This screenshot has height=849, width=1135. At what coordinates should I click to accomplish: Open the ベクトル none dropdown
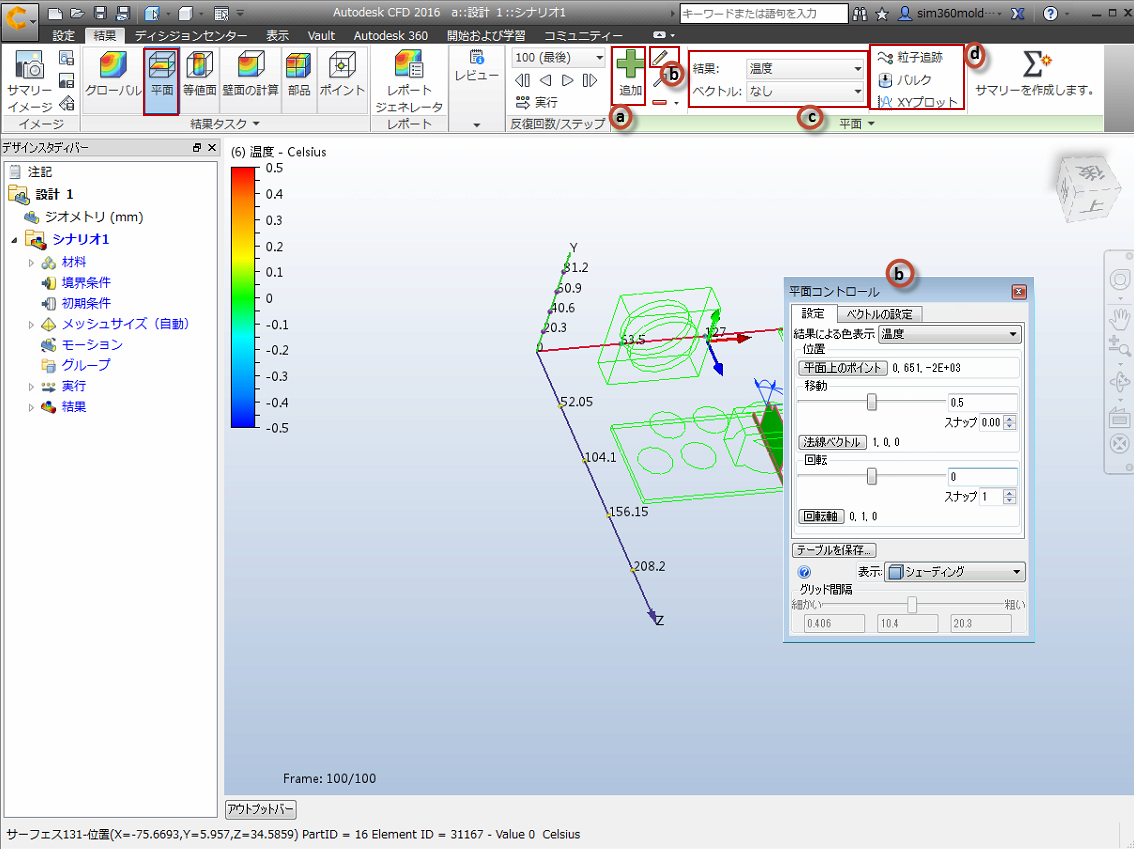point(804,91)
